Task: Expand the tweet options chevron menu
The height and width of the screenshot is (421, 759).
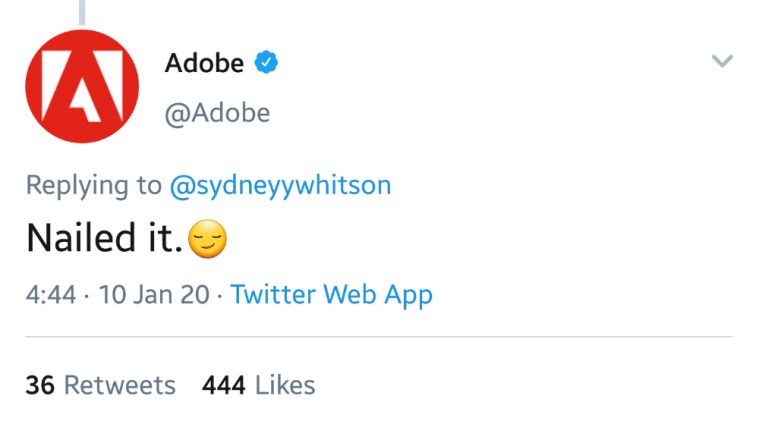Action: point(722,61)
